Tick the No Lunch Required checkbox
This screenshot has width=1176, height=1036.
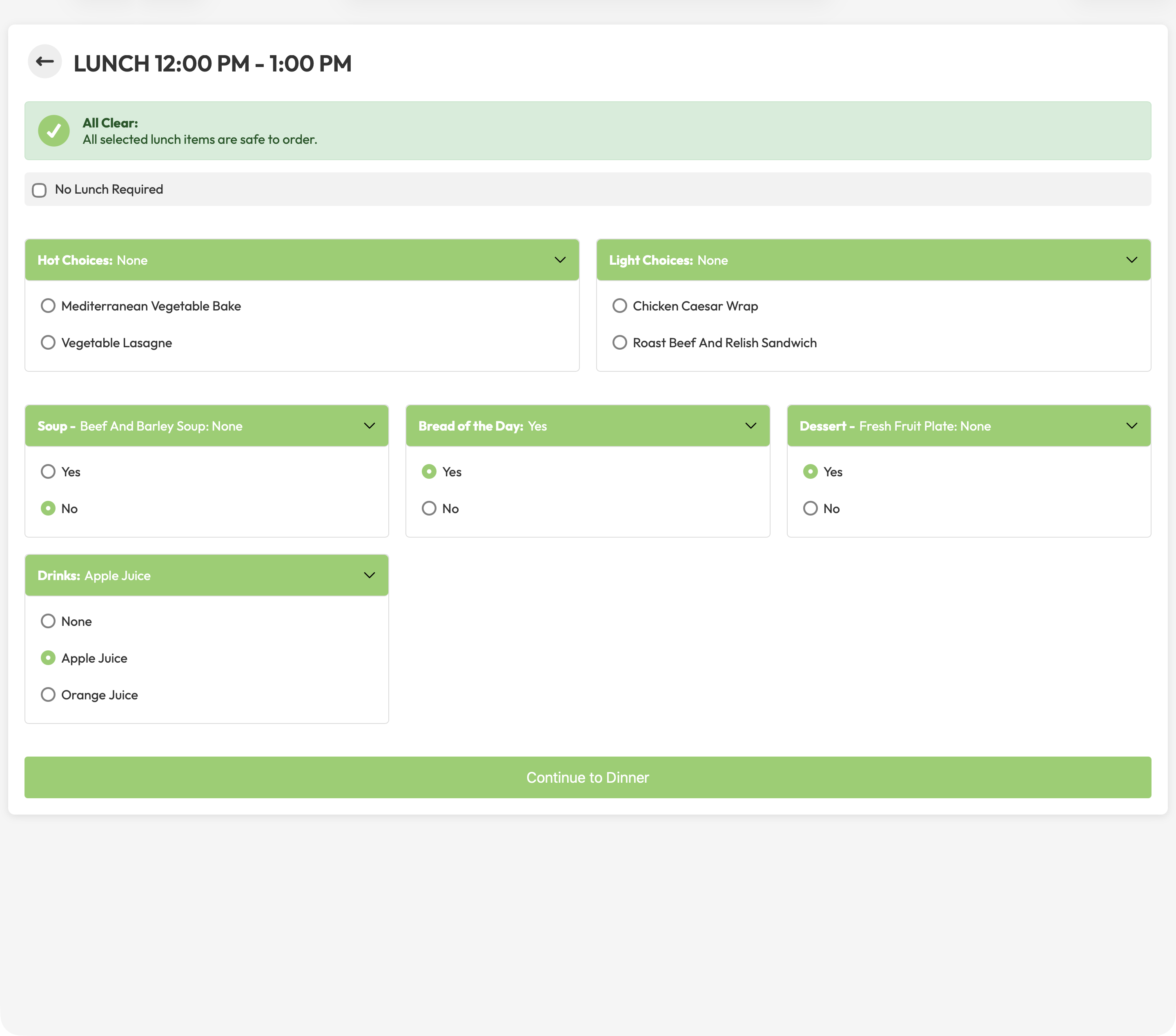pyautogui.click(x=39, y=190)
